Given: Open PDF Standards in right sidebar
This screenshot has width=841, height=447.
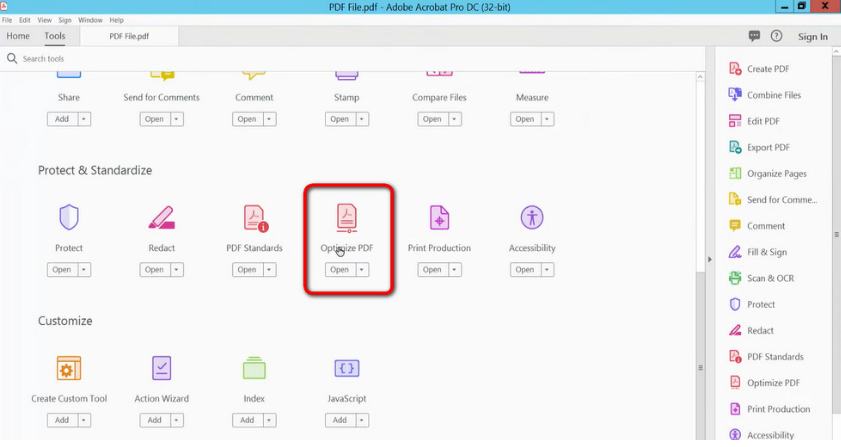Looking at the screenshot, I should click(766, 357).
